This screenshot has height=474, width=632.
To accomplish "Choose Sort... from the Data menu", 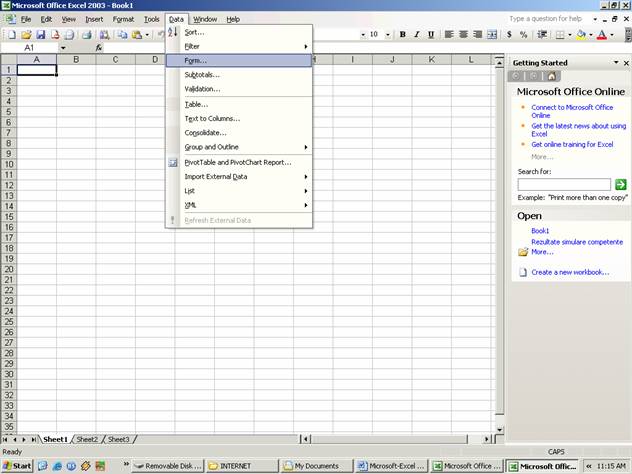I will click(239, 32).
